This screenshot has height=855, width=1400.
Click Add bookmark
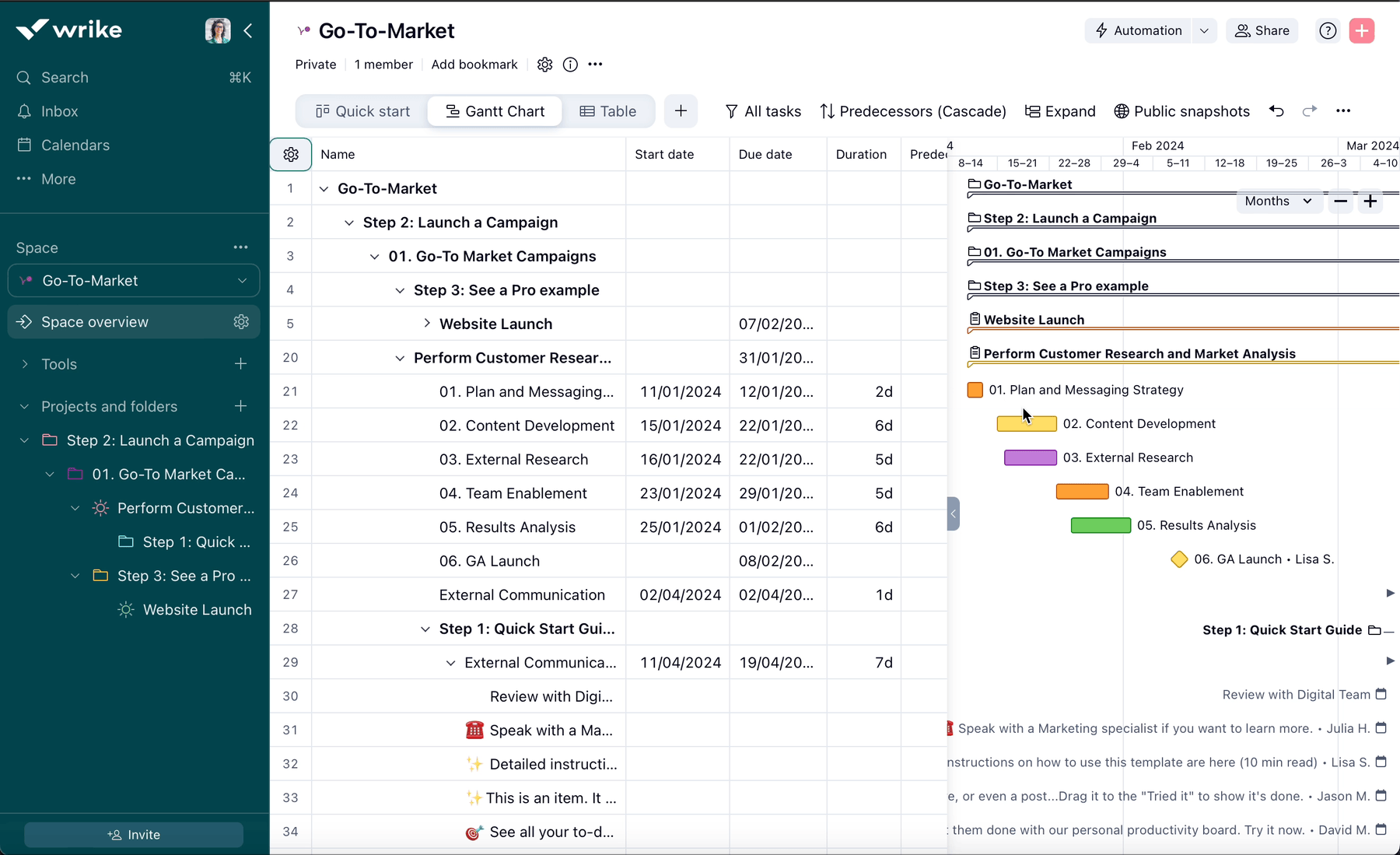[474, 65]
